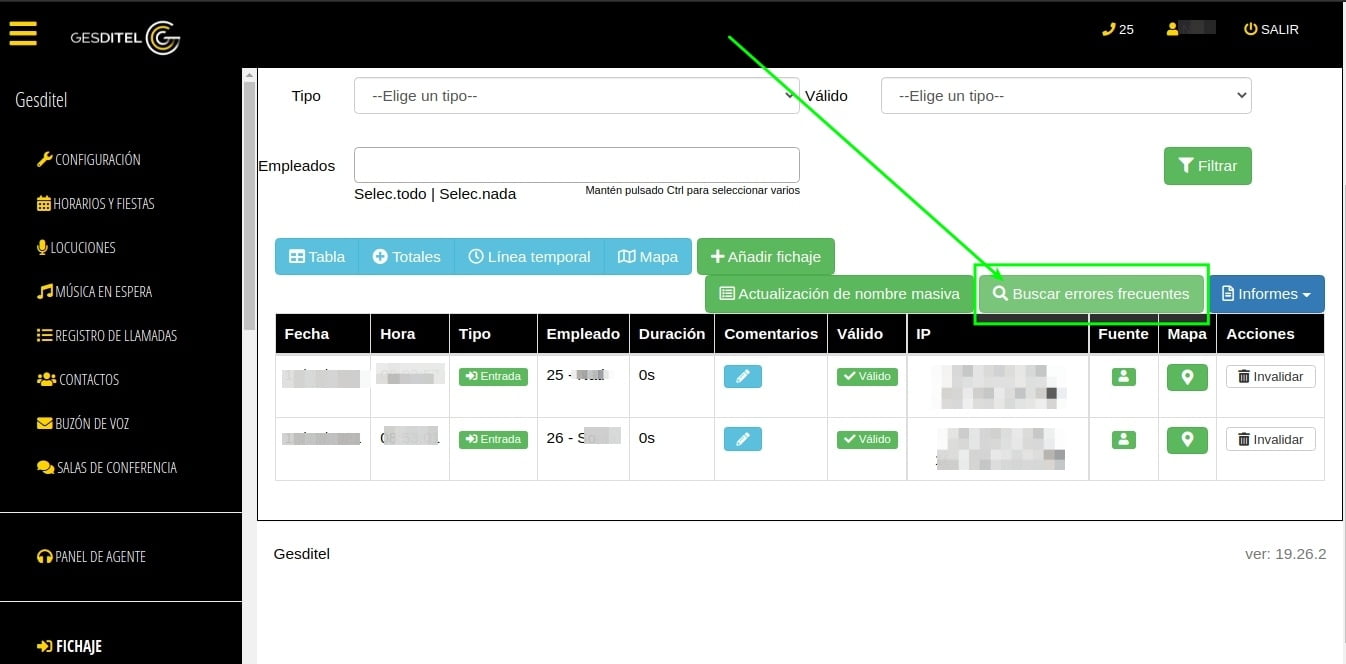Click the Gesditel logo
This screenshot has width=1346, height=664.
125,38
